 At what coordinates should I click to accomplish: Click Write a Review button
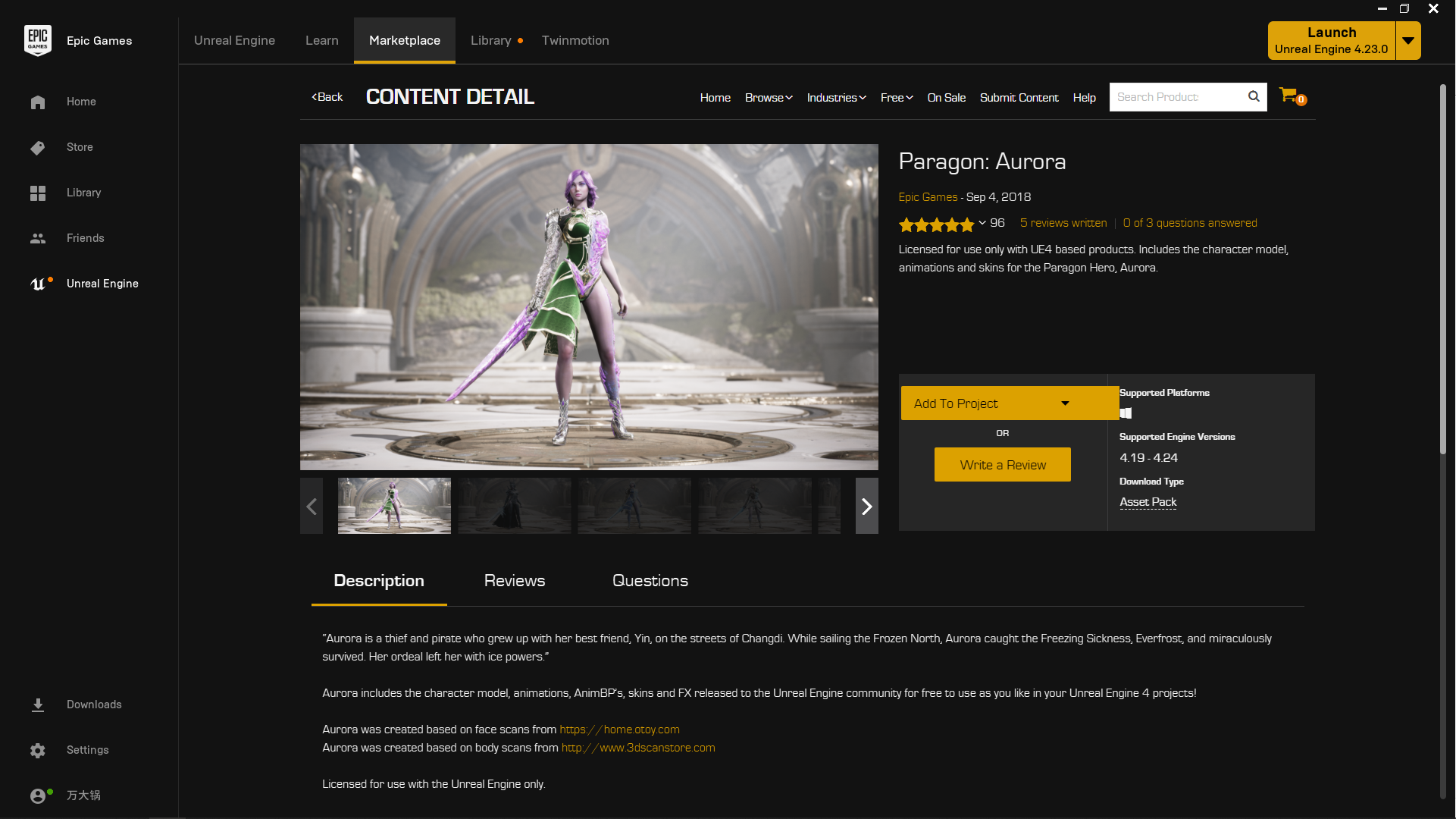pyautogui.click(x=1002, y=465)
